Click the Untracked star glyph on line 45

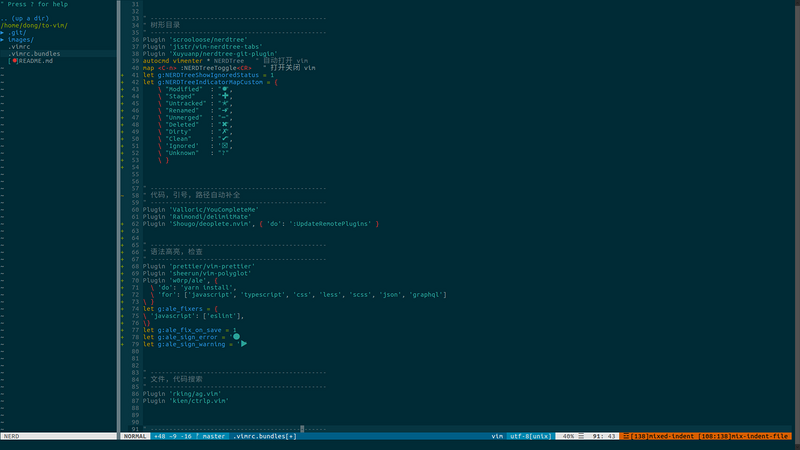[225, 103]
